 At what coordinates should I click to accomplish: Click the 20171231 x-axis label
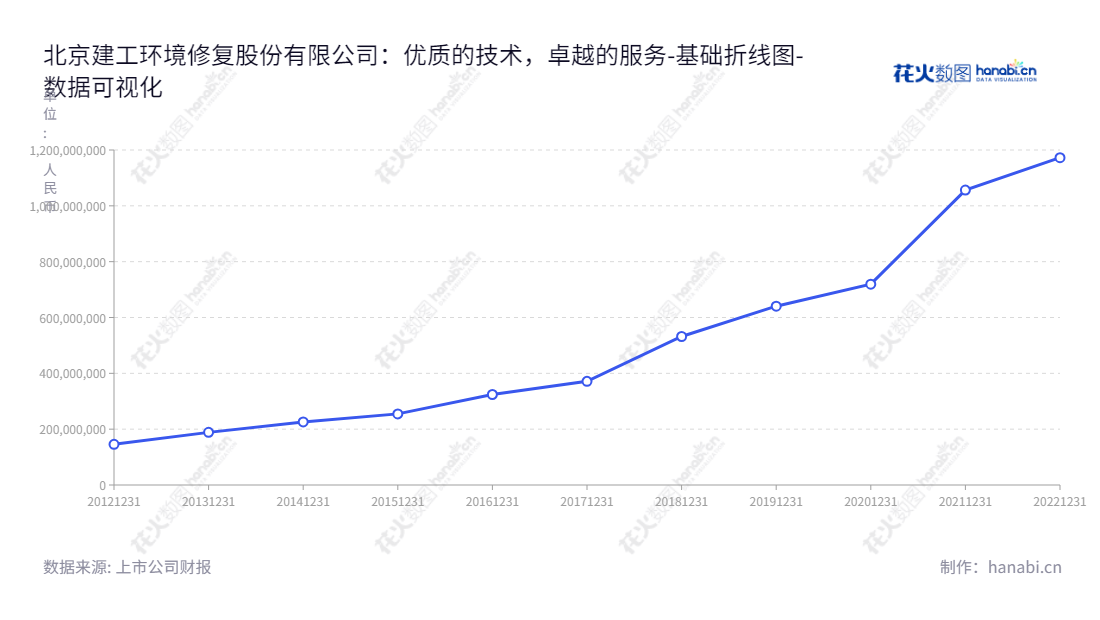click(x=587, y=501)
